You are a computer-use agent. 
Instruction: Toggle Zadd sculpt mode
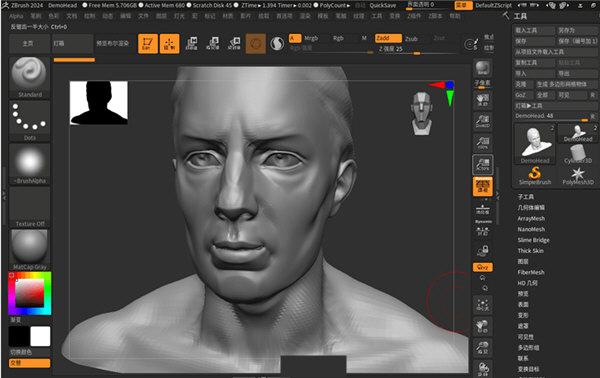388,38
